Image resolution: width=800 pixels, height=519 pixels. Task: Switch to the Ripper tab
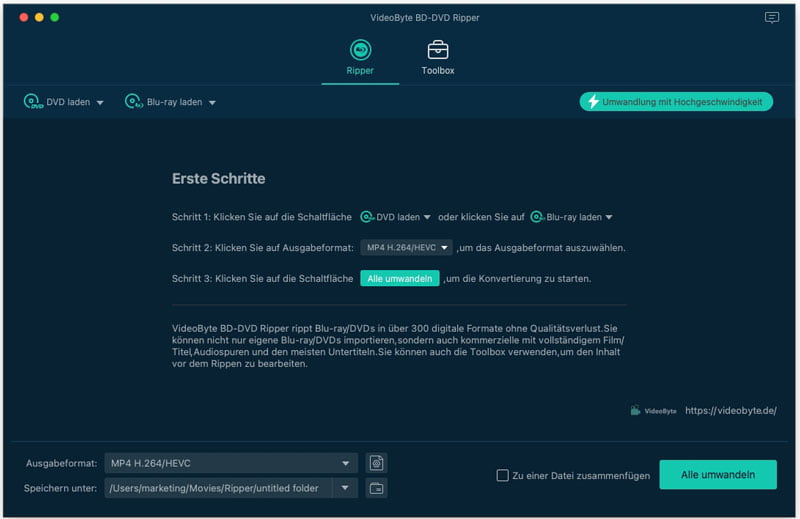[x=360, y=58]
